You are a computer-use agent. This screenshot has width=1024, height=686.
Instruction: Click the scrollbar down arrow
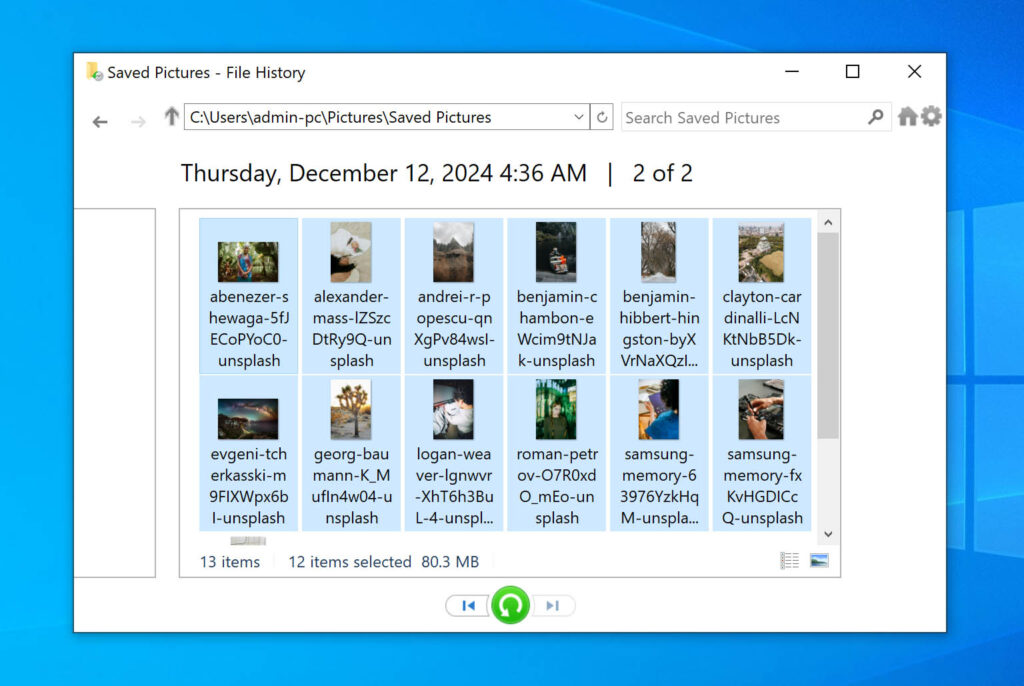tap(828, 534)
